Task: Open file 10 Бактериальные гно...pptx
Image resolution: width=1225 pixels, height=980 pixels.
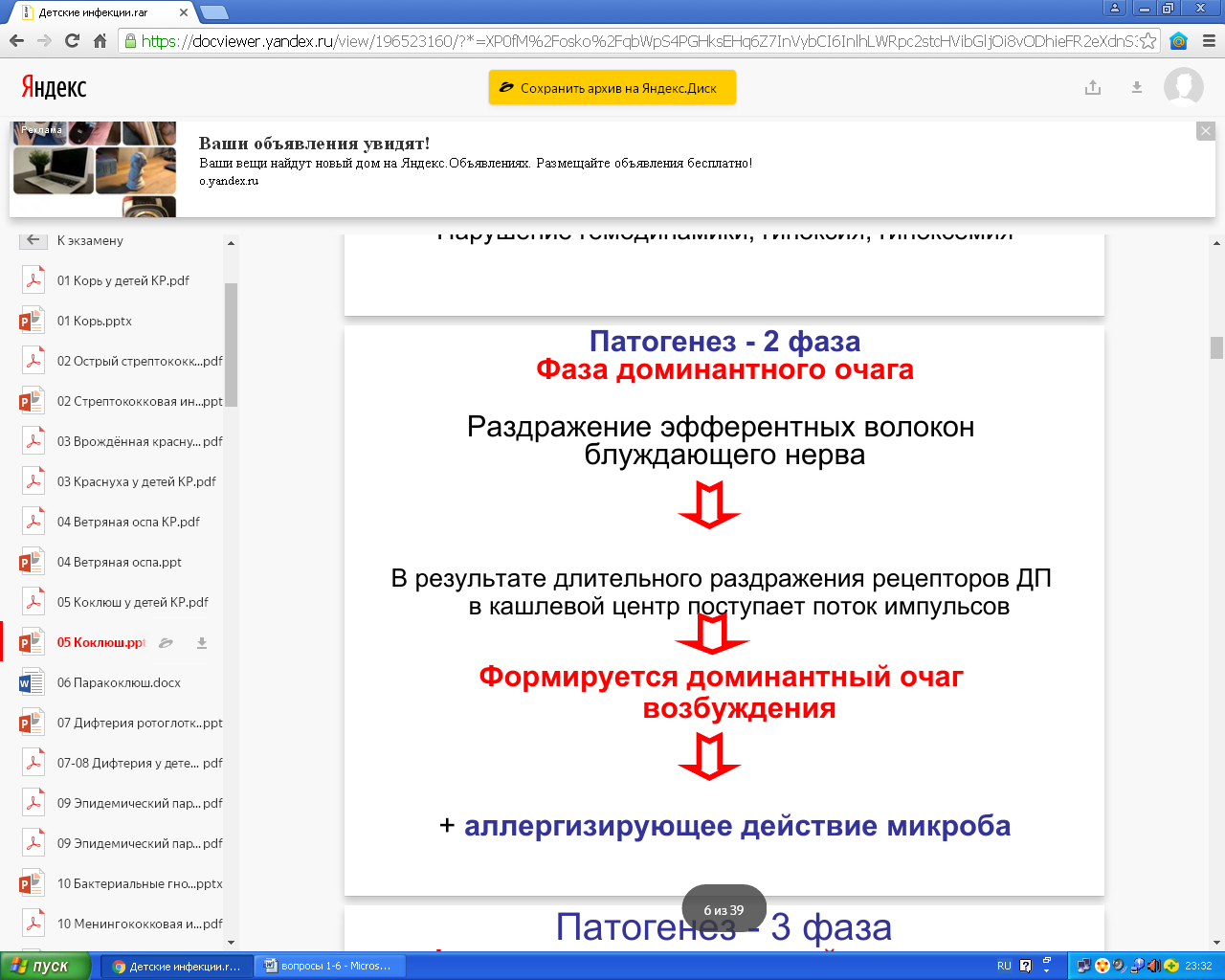Action: (140, 883)
